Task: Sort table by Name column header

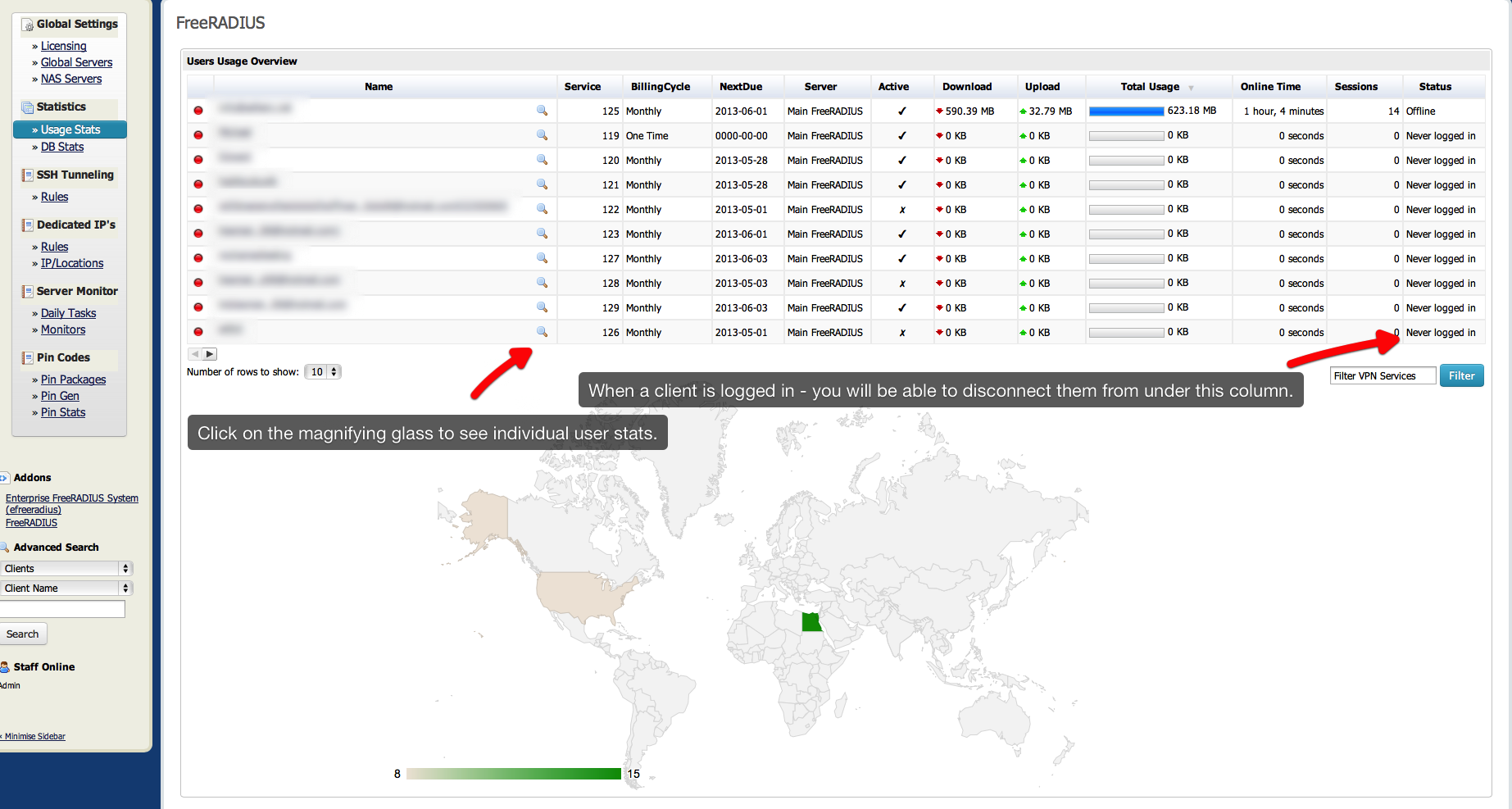Action: point(379,87)
